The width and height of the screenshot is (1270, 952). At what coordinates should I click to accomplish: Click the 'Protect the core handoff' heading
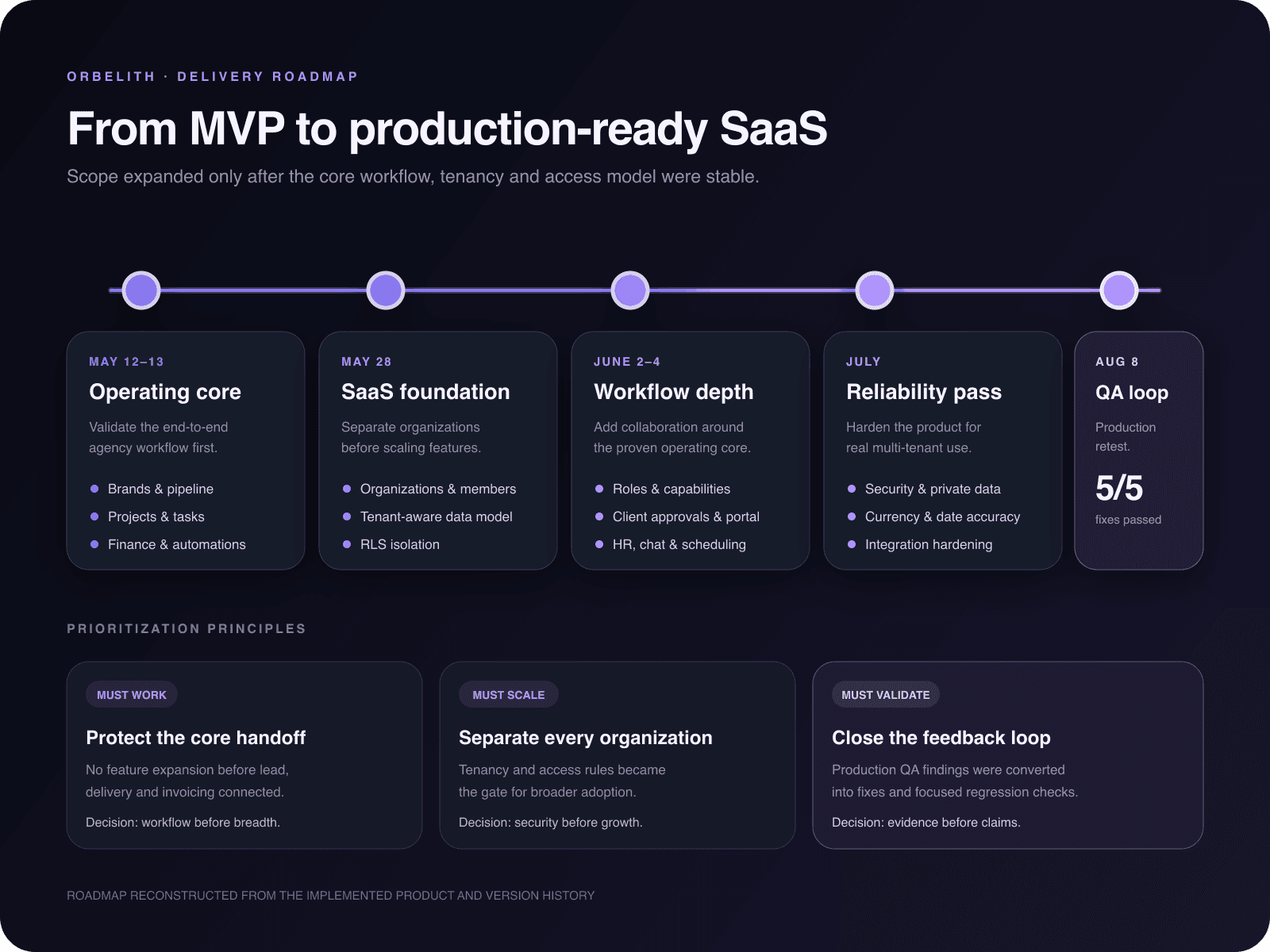[195, 738]
